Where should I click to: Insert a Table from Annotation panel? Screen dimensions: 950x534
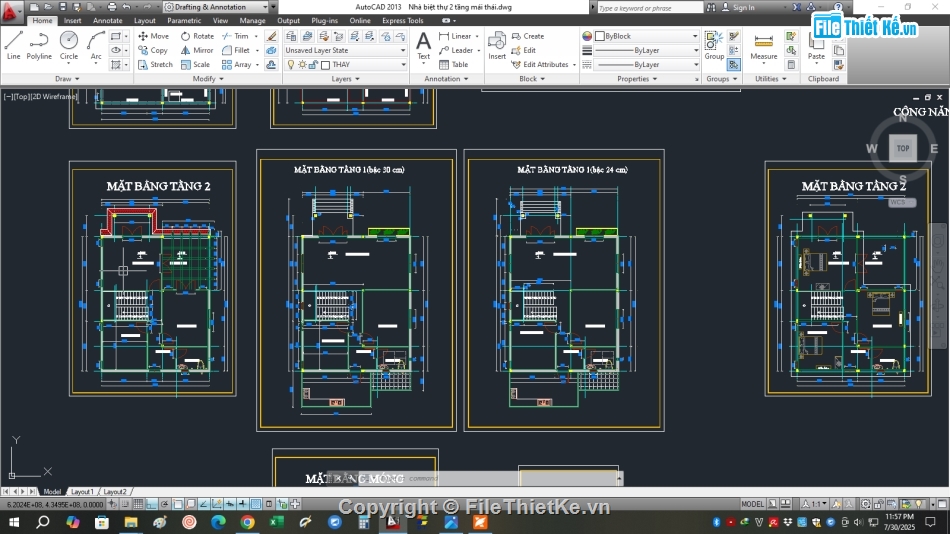(454, 64)
